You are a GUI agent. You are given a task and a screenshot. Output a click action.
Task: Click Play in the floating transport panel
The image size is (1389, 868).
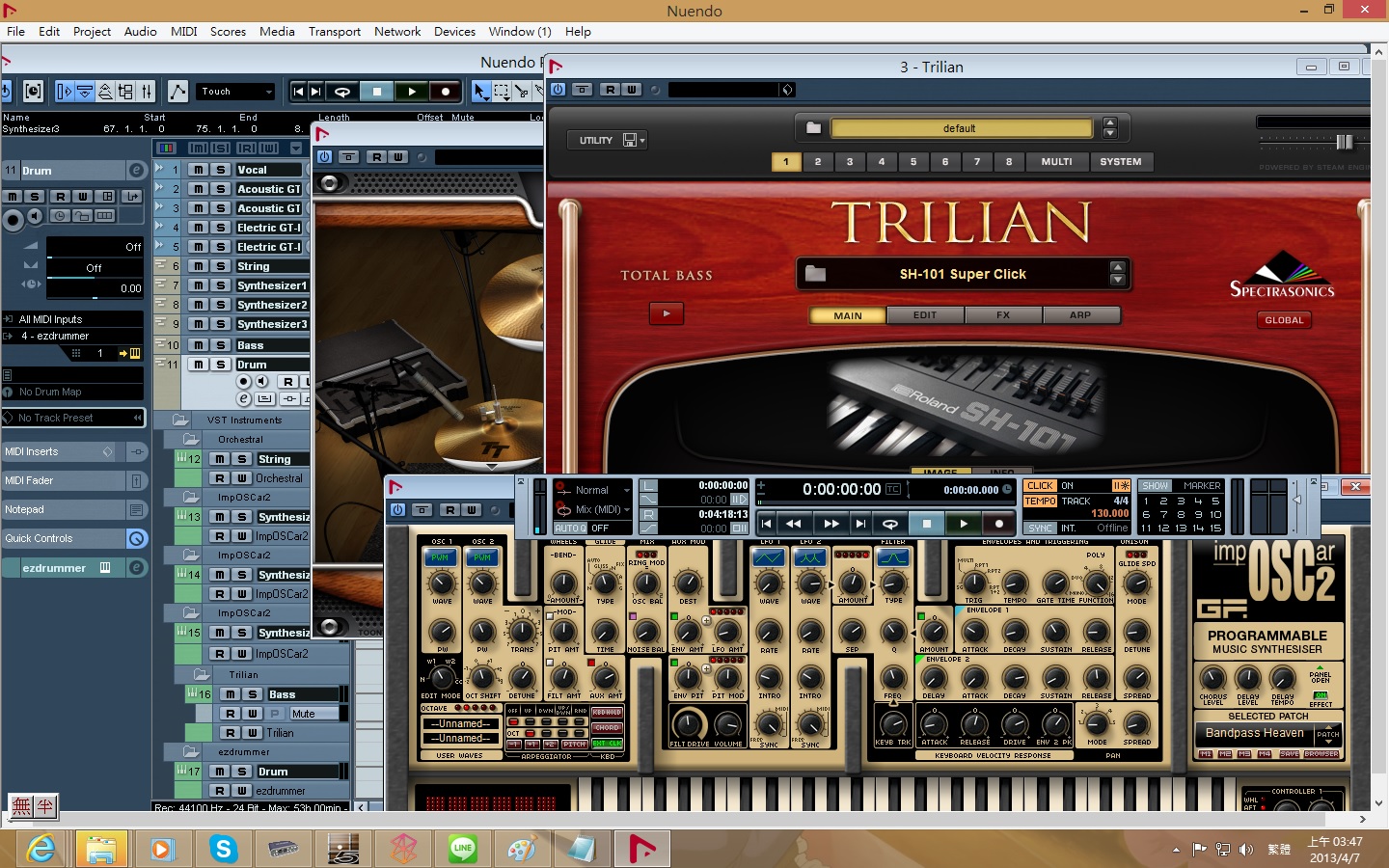pos(964,524)
